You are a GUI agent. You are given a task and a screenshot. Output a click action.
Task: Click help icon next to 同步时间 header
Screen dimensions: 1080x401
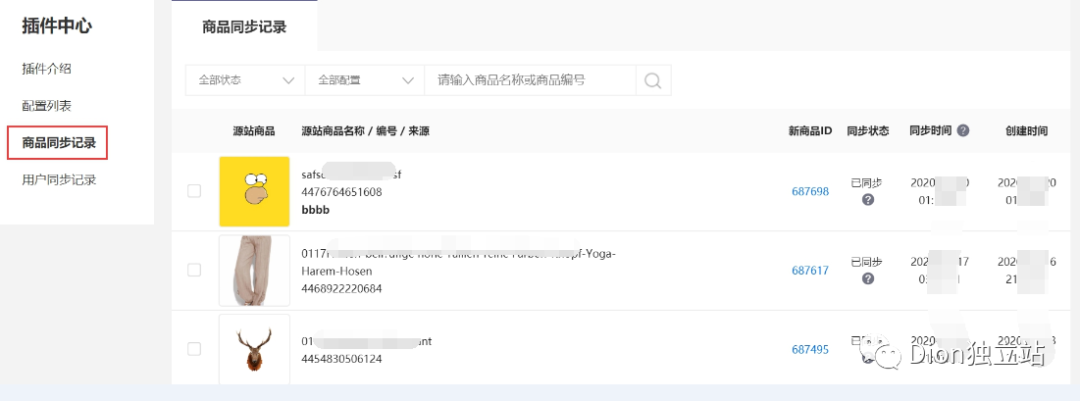[963, 130]
